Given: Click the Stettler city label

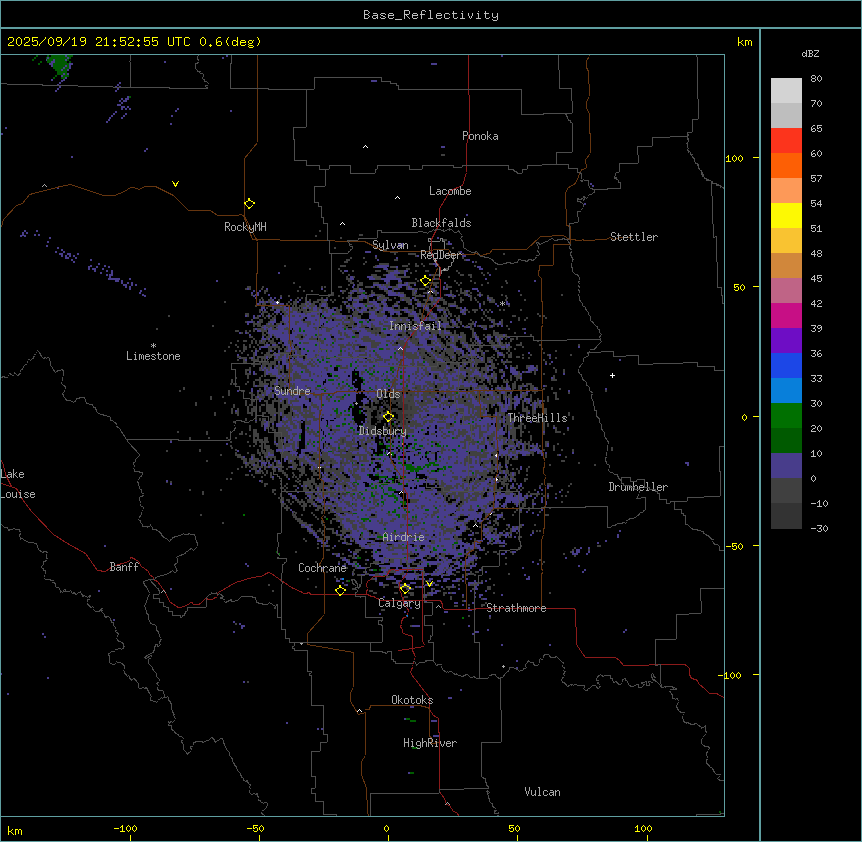Looking at the screenshot, I should click(634, 237).
